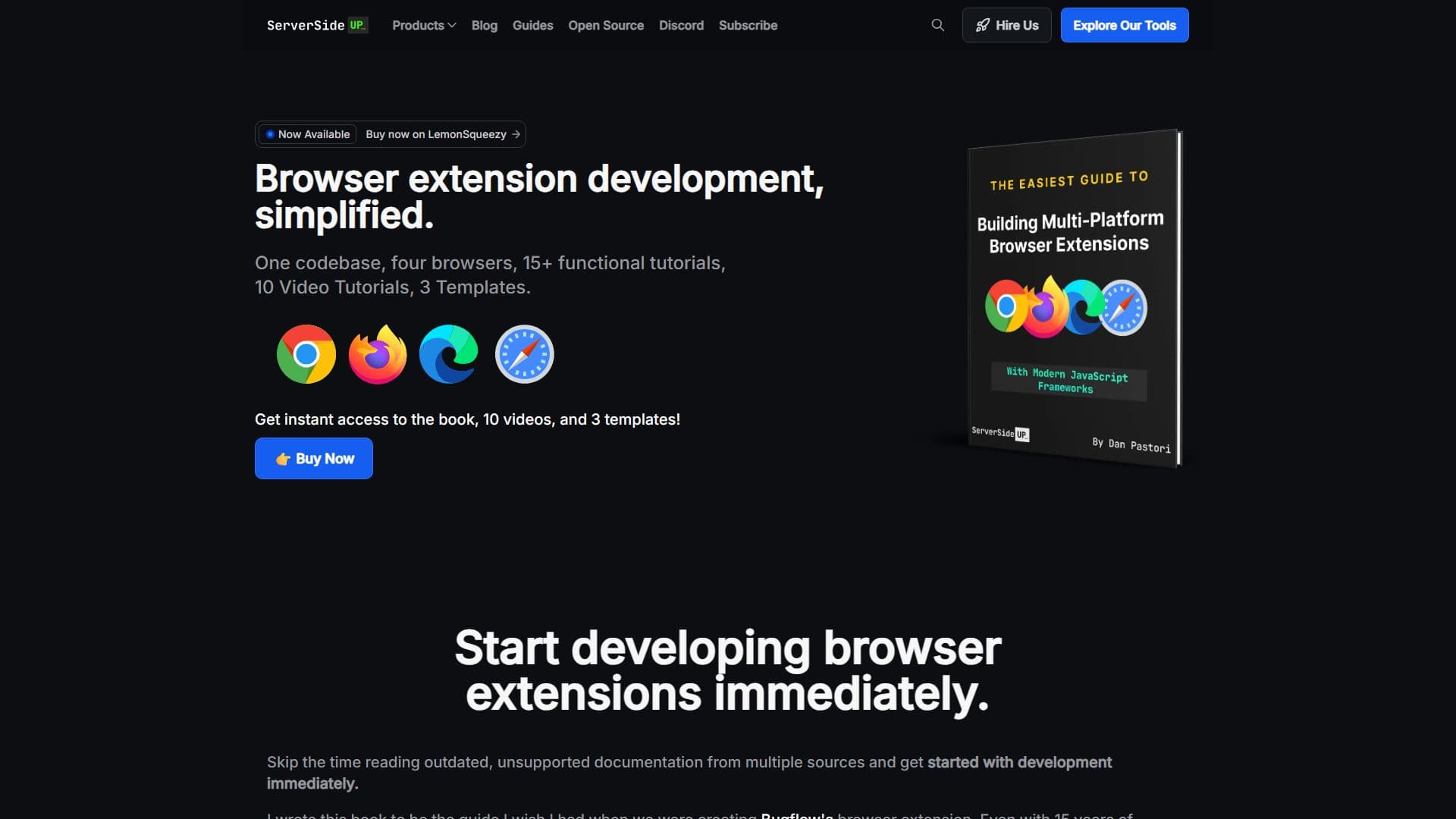The height and width of the screenshot is (819, 1456).
Task: Open the search magnifier icon
Action: tap(938, 25)
